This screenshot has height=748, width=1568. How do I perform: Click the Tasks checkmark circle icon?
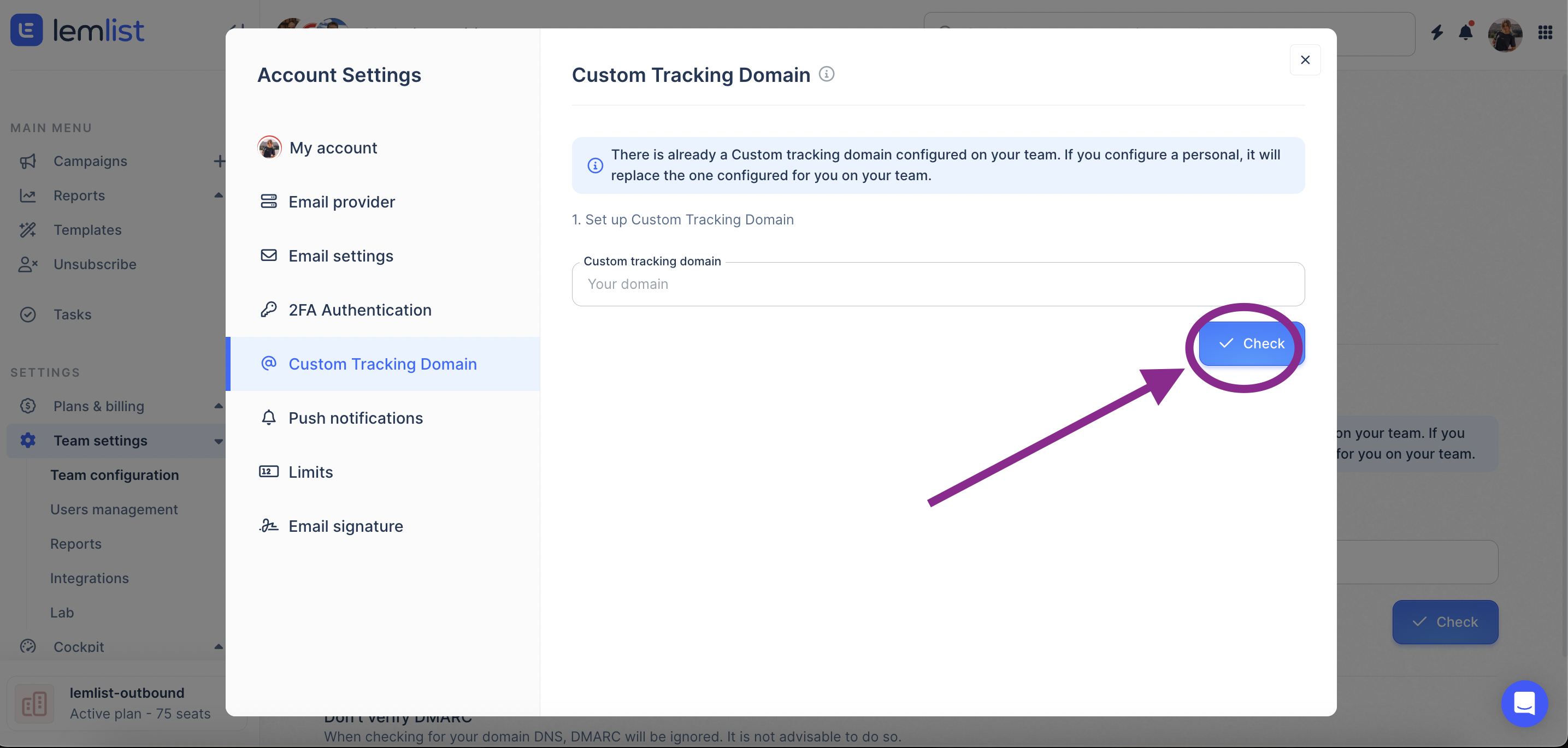[x=28, y=314]
